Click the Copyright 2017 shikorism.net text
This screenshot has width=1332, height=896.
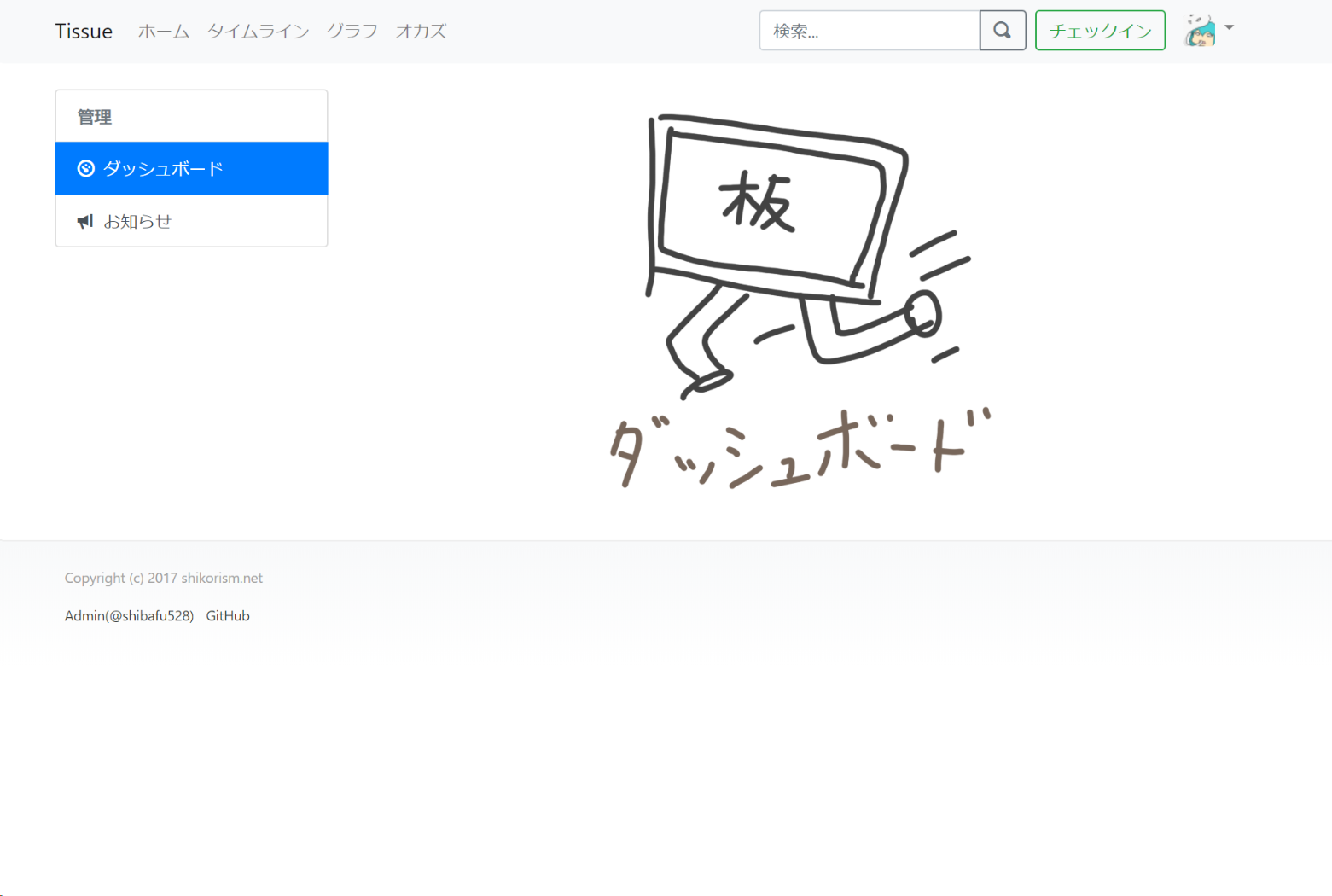(163, 578)
